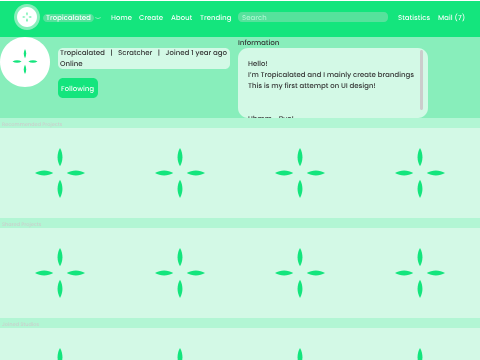
Task: Click the "Shared Projects" section label
Action: (21, 224)
